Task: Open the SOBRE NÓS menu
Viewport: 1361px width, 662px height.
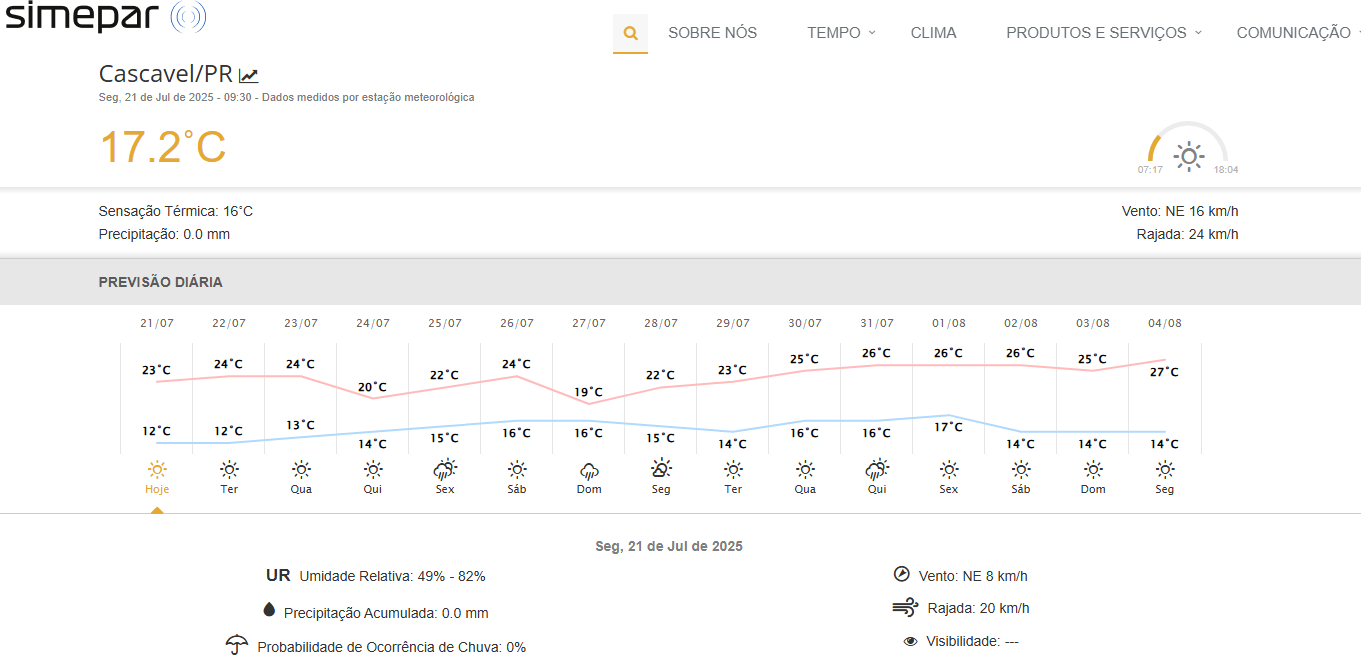Action: coord(712,33)
